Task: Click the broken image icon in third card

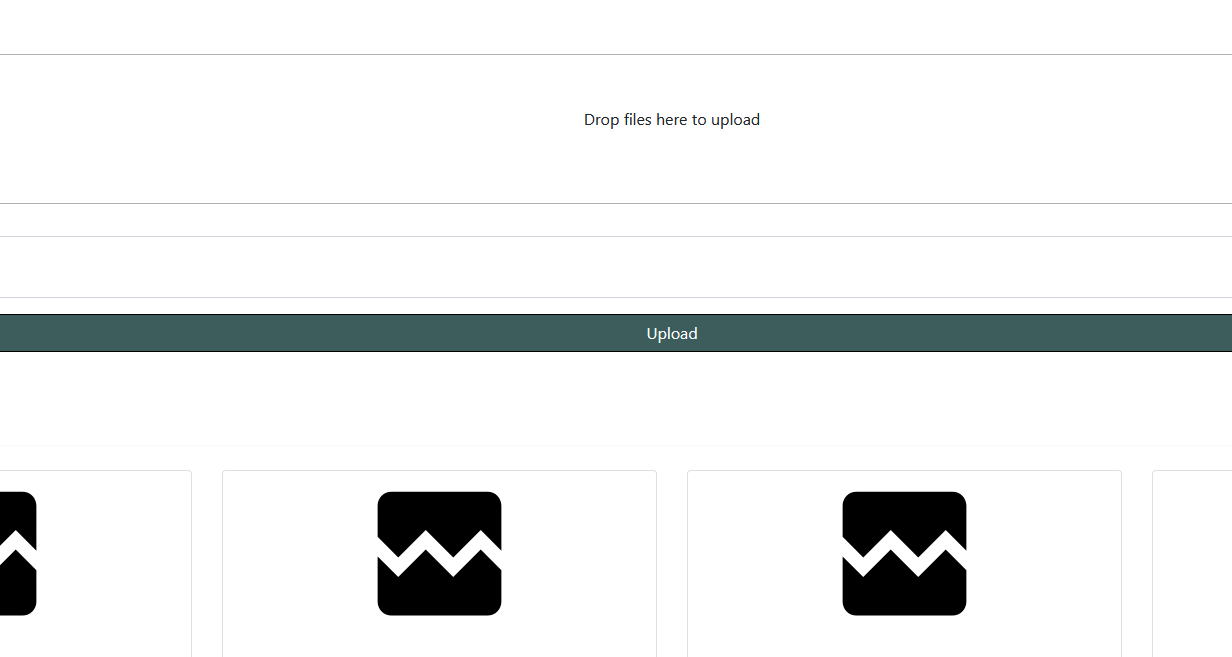Action: [904, 553]
